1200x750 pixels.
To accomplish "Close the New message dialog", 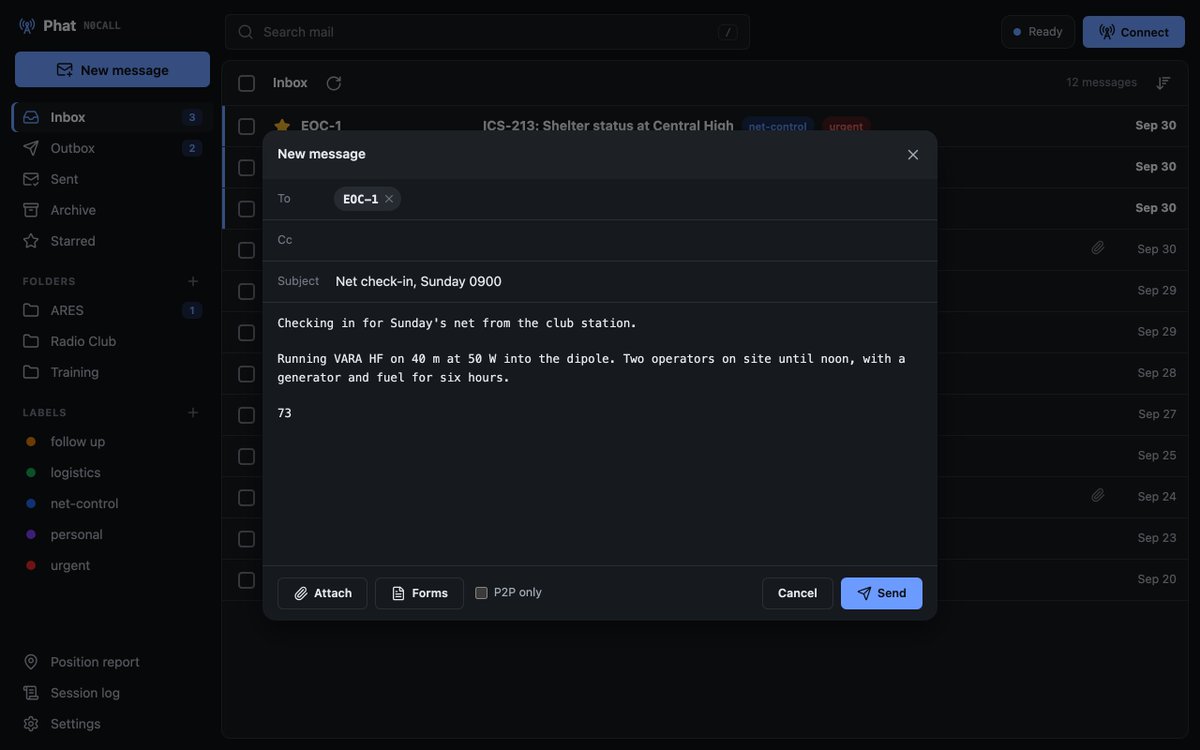I will [x=913, y=155].
